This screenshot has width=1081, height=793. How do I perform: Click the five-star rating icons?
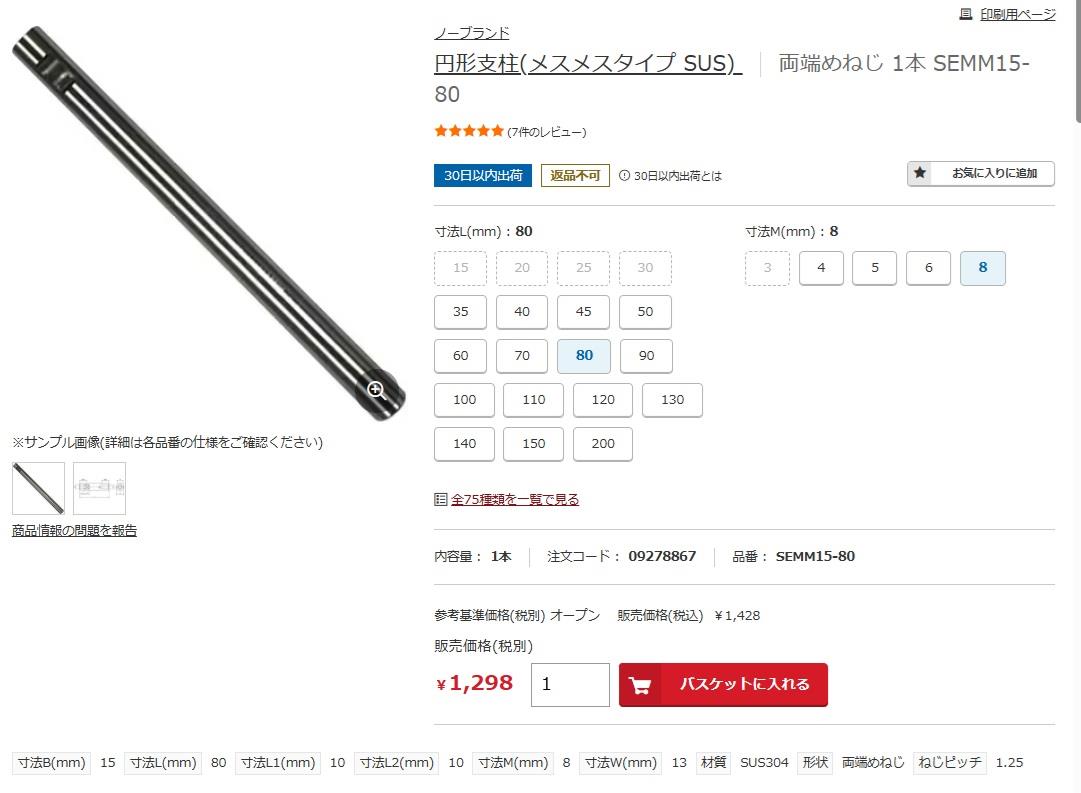point(469,131)
